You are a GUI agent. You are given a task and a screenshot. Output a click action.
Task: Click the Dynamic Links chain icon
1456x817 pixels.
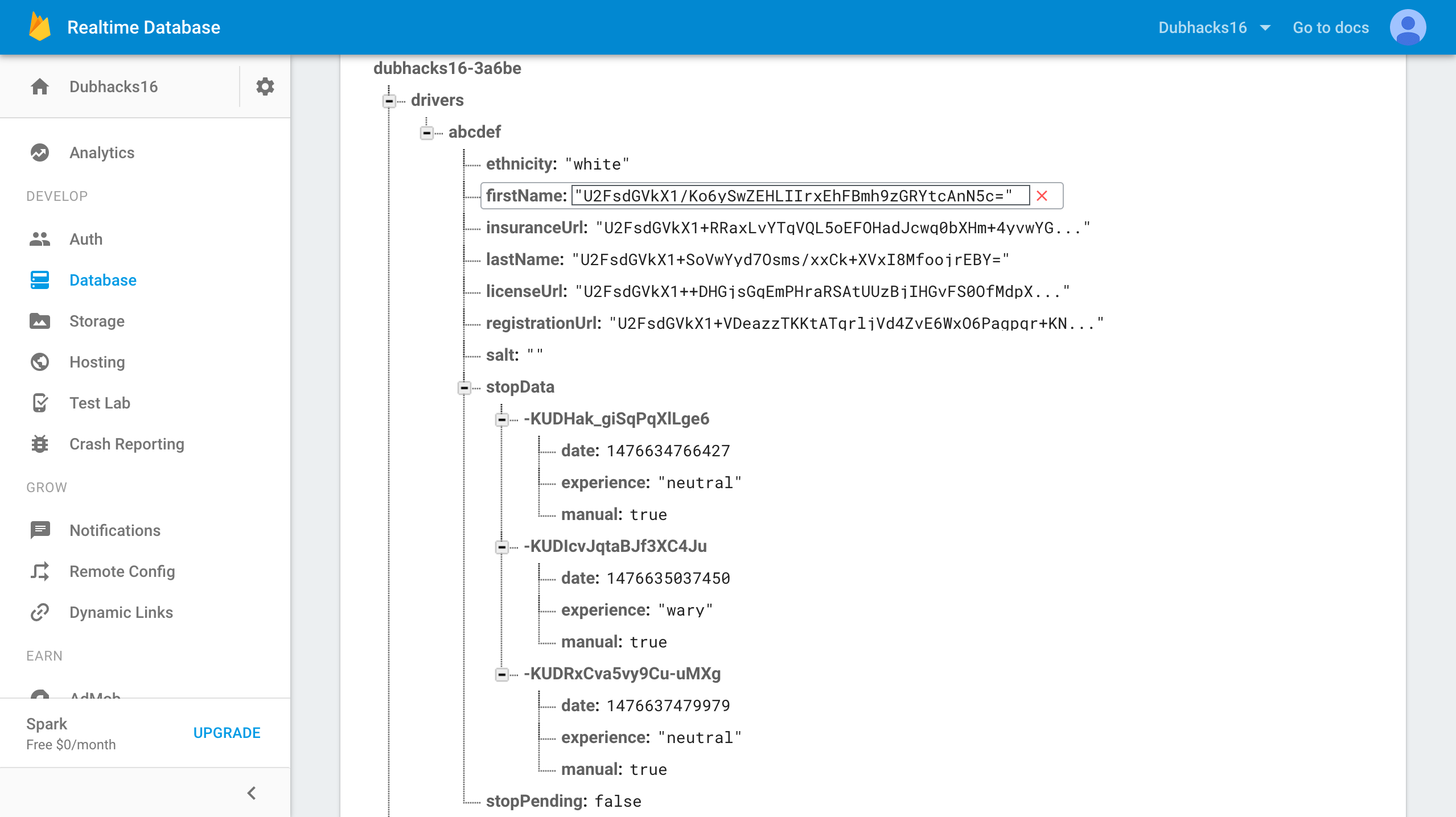(x=40, y=612)
